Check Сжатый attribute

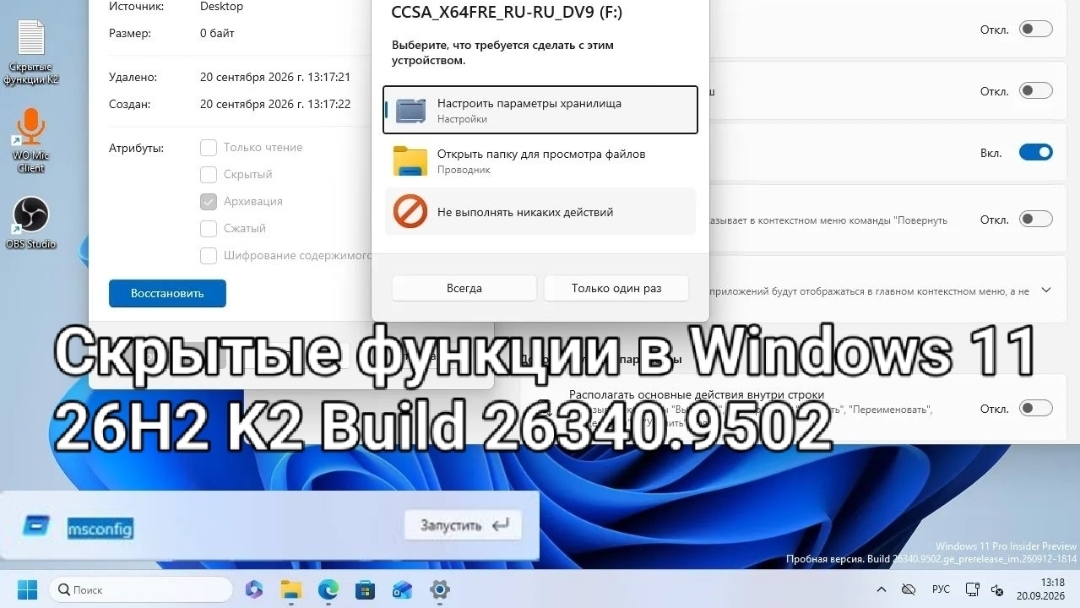[x=208, y=228]
